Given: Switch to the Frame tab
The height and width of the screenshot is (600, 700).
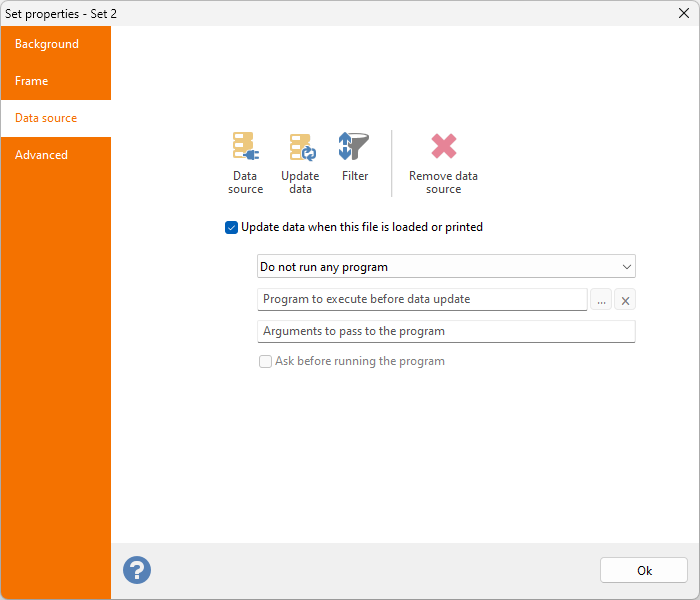Looking at the screenshot, I should [56, 81].
